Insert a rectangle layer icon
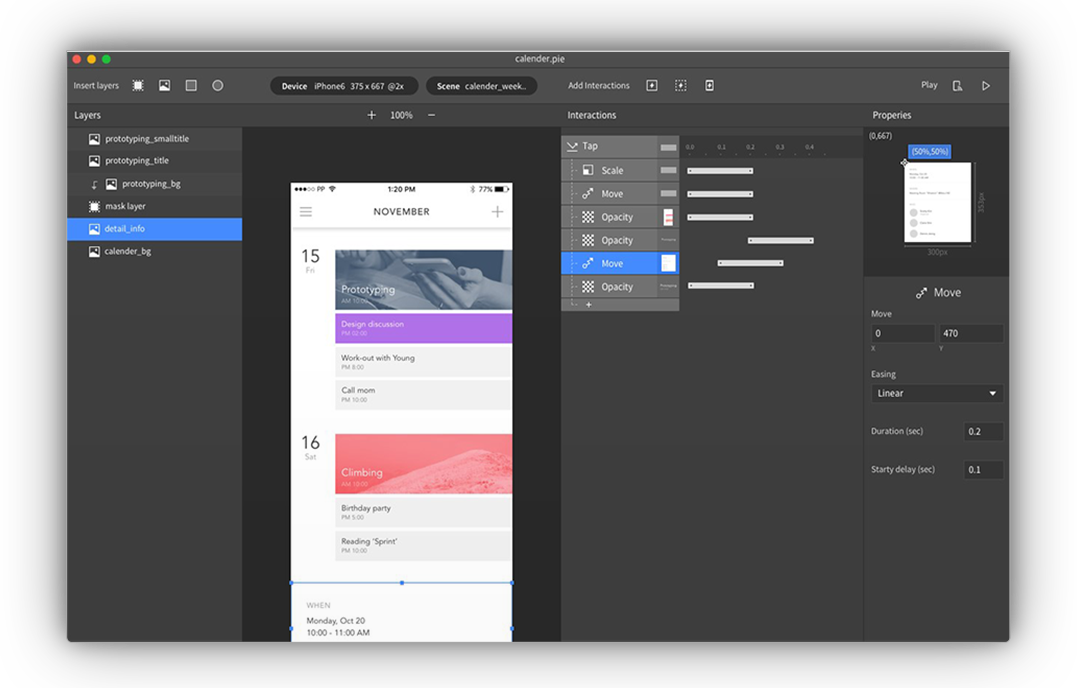Image resolution: width=1077 pixels, height=688 pixels. (191, 86)
